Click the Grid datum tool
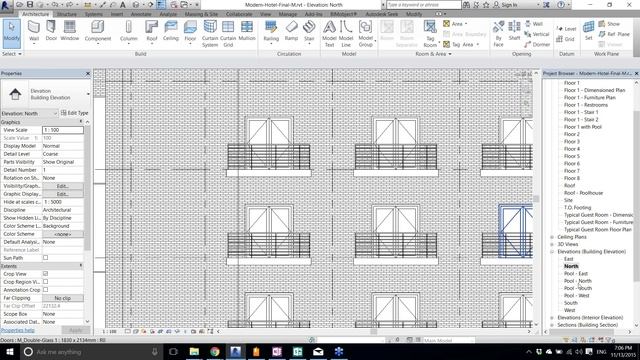Screen dimensions: 640x360 (x=566, y=39)
